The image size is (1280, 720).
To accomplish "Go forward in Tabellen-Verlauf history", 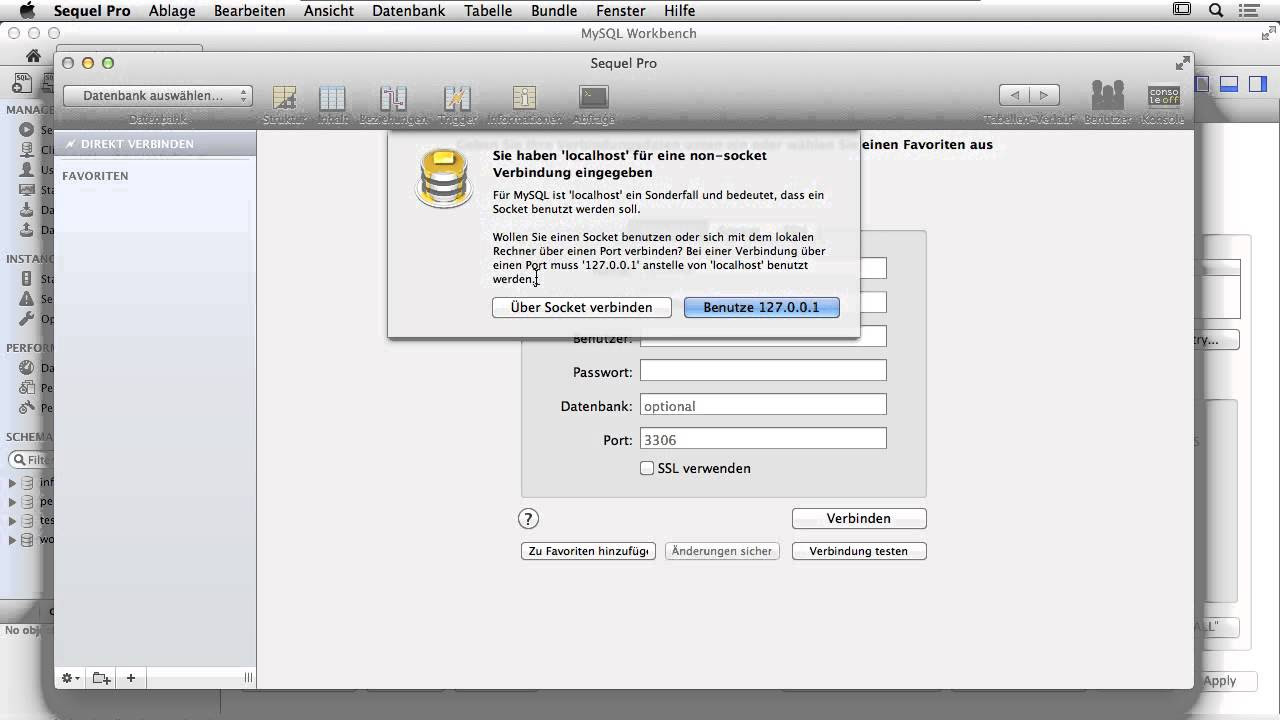I will [1044, 95].
